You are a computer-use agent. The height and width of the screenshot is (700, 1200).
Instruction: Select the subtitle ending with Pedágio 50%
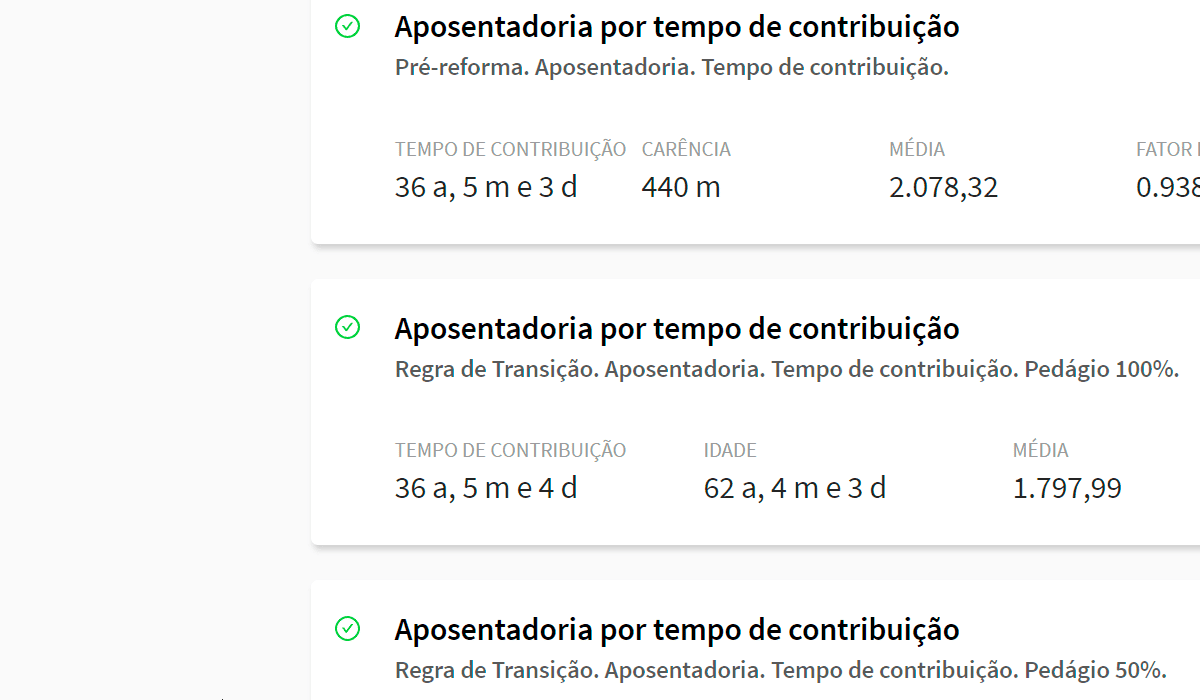(x=780, y=670)
